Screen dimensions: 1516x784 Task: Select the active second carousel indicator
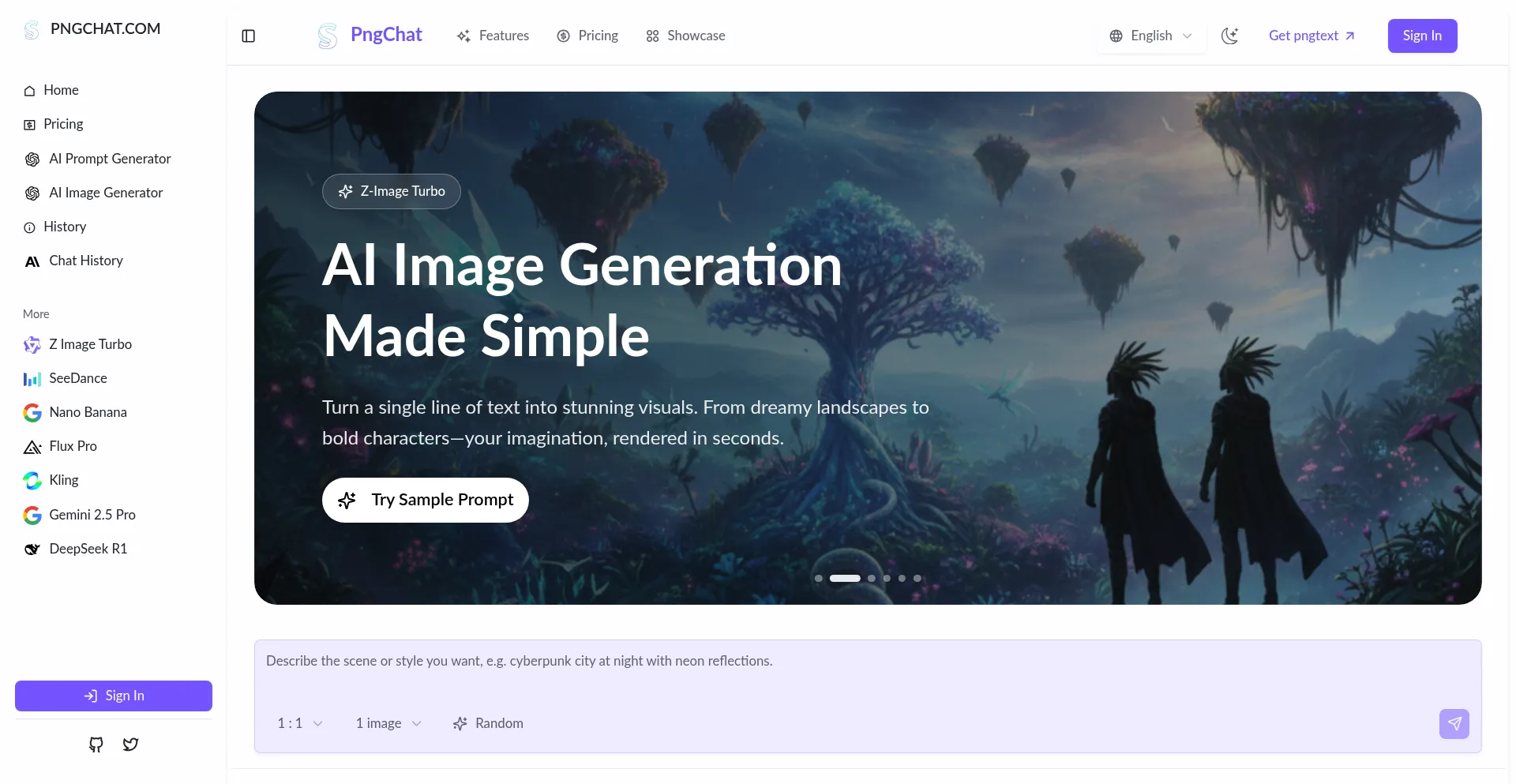point(845,579)
